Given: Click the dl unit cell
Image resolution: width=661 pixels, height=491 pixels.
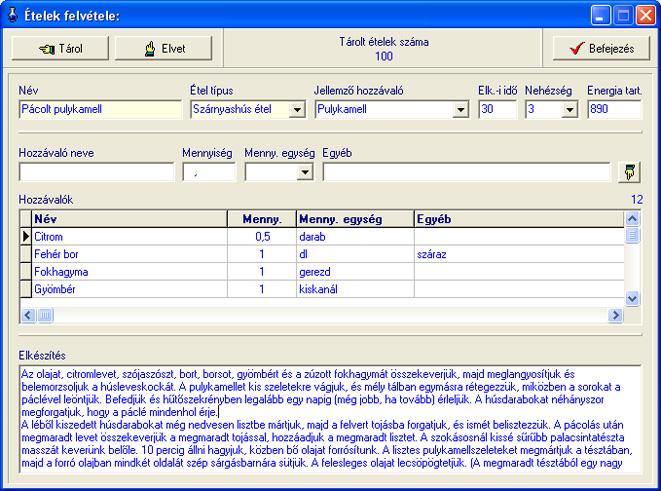Looking at the screenshot, I should pos(355,254).
